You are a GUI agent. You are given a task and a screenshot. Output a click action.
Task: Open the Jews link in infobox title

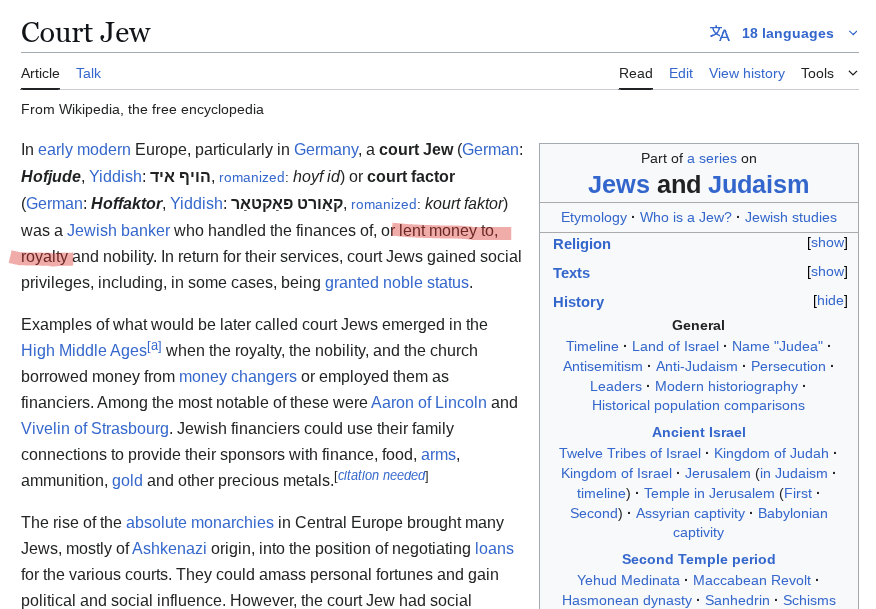618,184
